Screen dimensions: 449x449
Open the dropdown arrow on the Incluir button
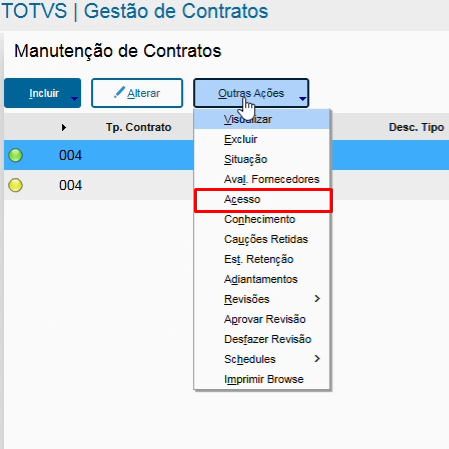(75, 99)
